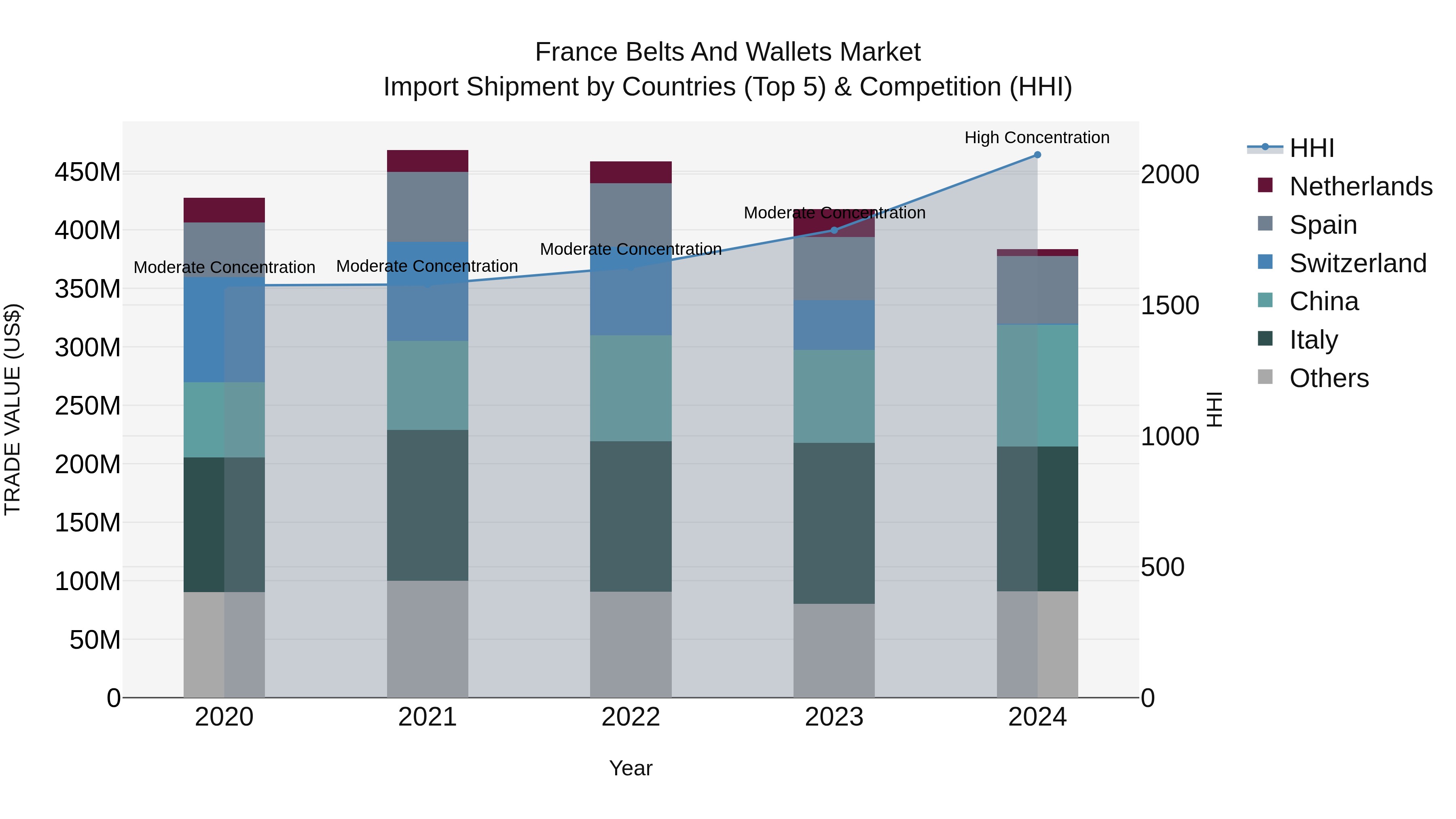Click the 2021 x-axis label

pos(427,717)
